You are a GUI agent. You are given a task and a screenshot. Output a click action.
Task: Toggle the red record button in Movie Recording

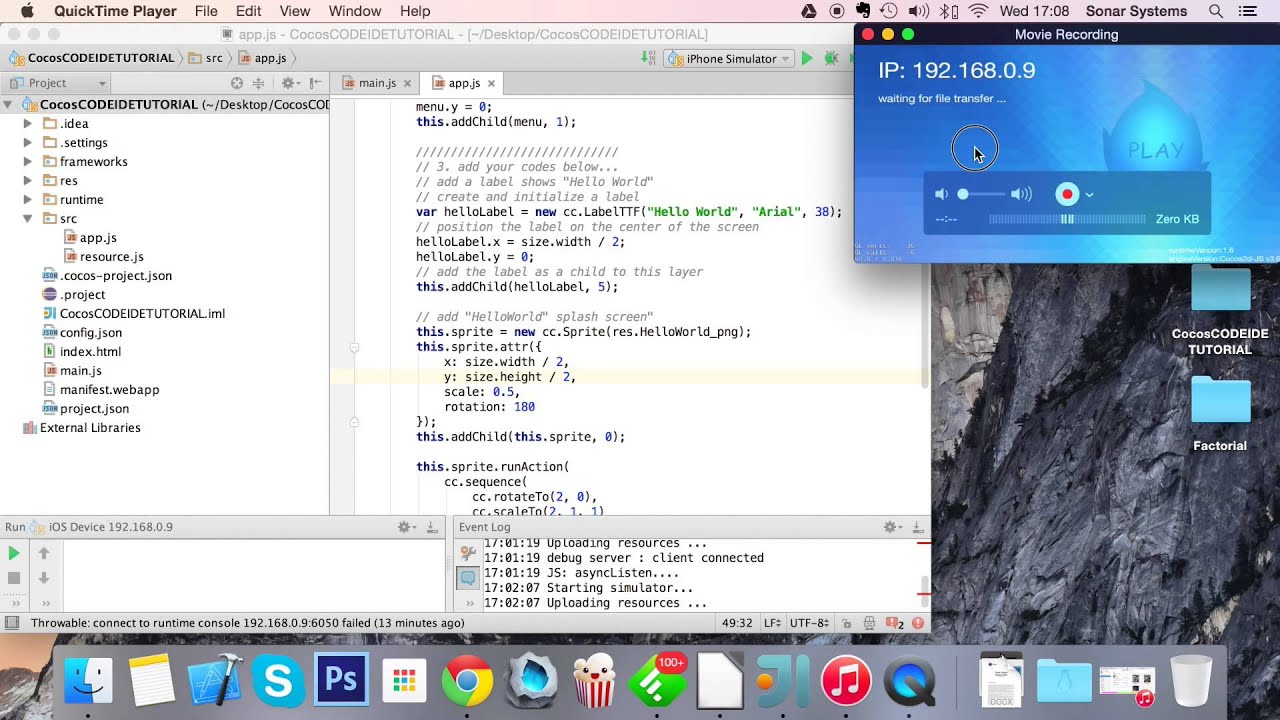(x=1067, y=195)
